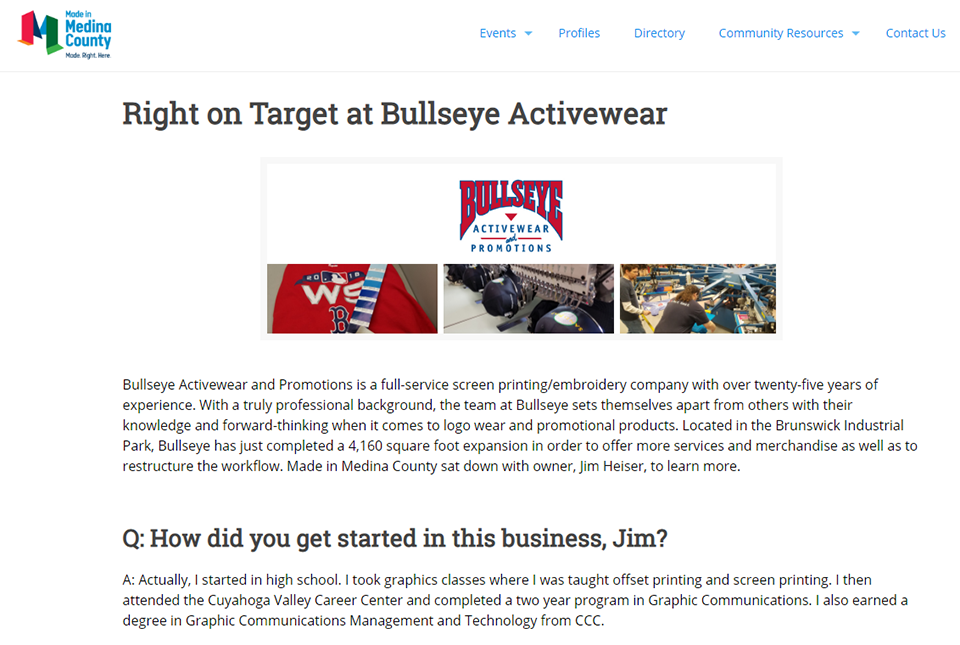Click the 'How did you get started' heading
The image size is (960, 645).
395,539
